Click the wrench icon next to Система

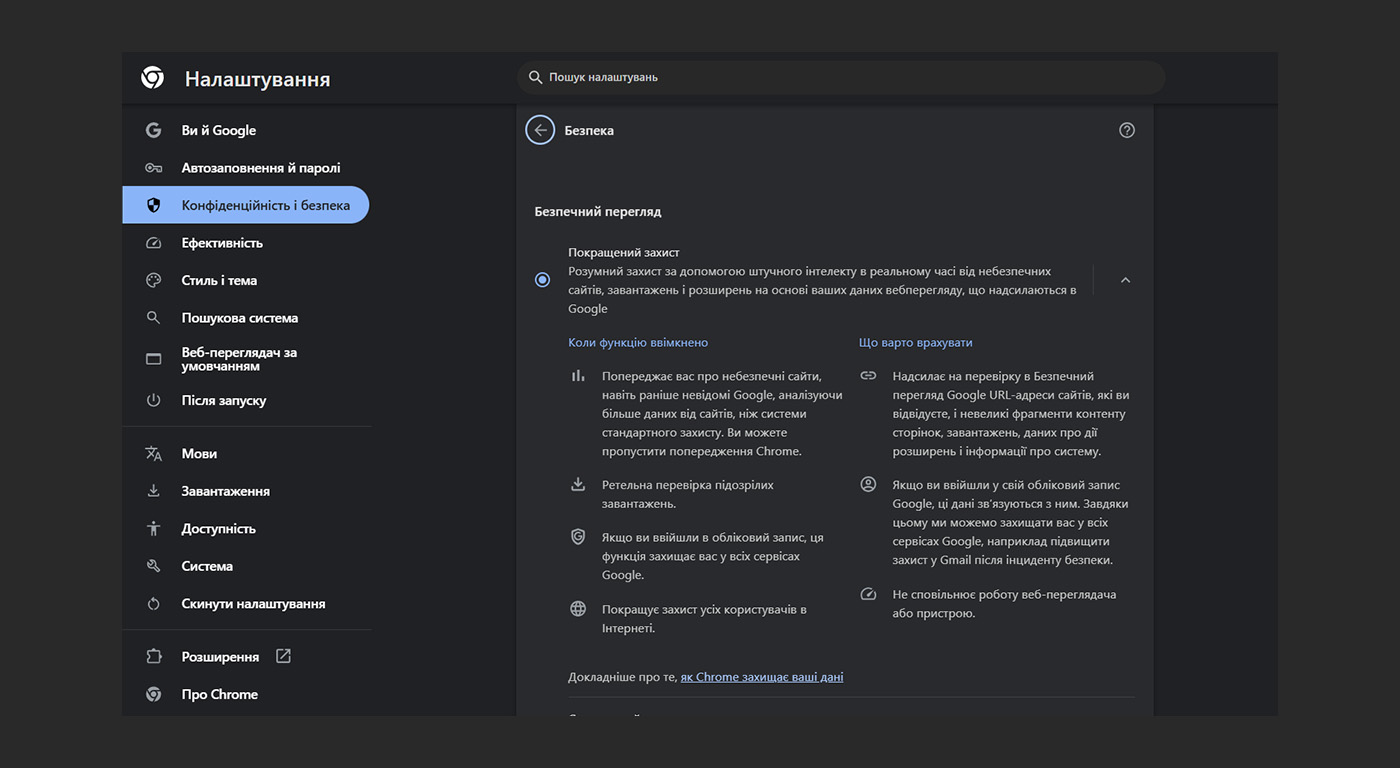pyautogui.click(x=153, y=566)
